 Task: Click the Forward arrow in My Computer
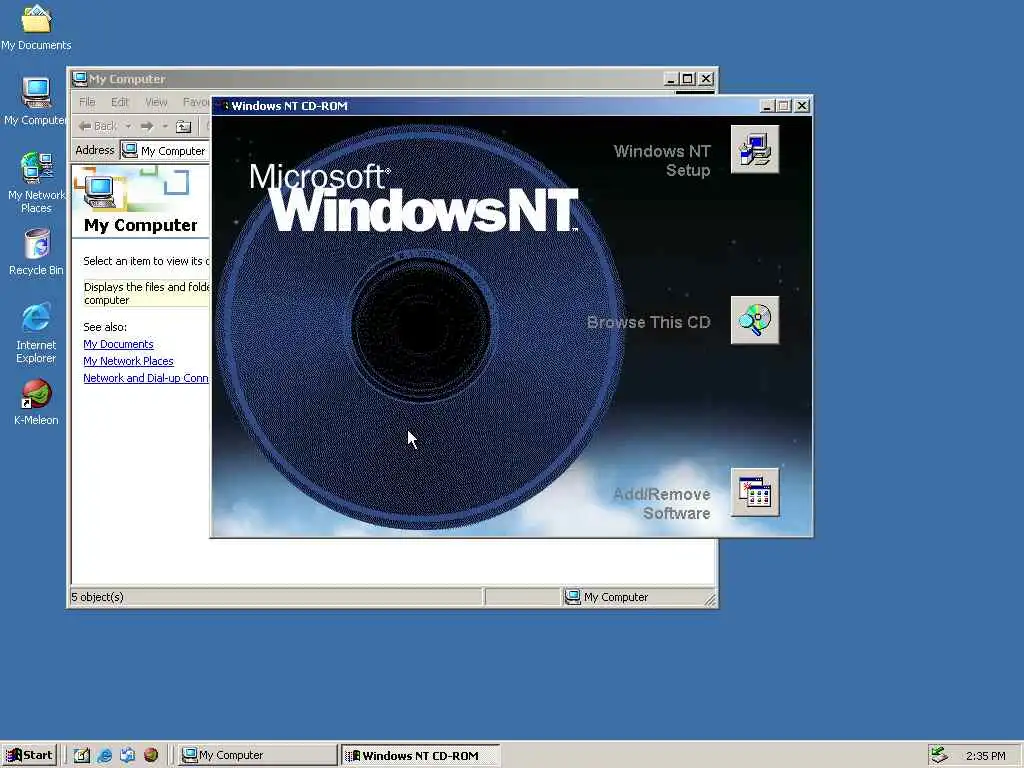point(147,126)
